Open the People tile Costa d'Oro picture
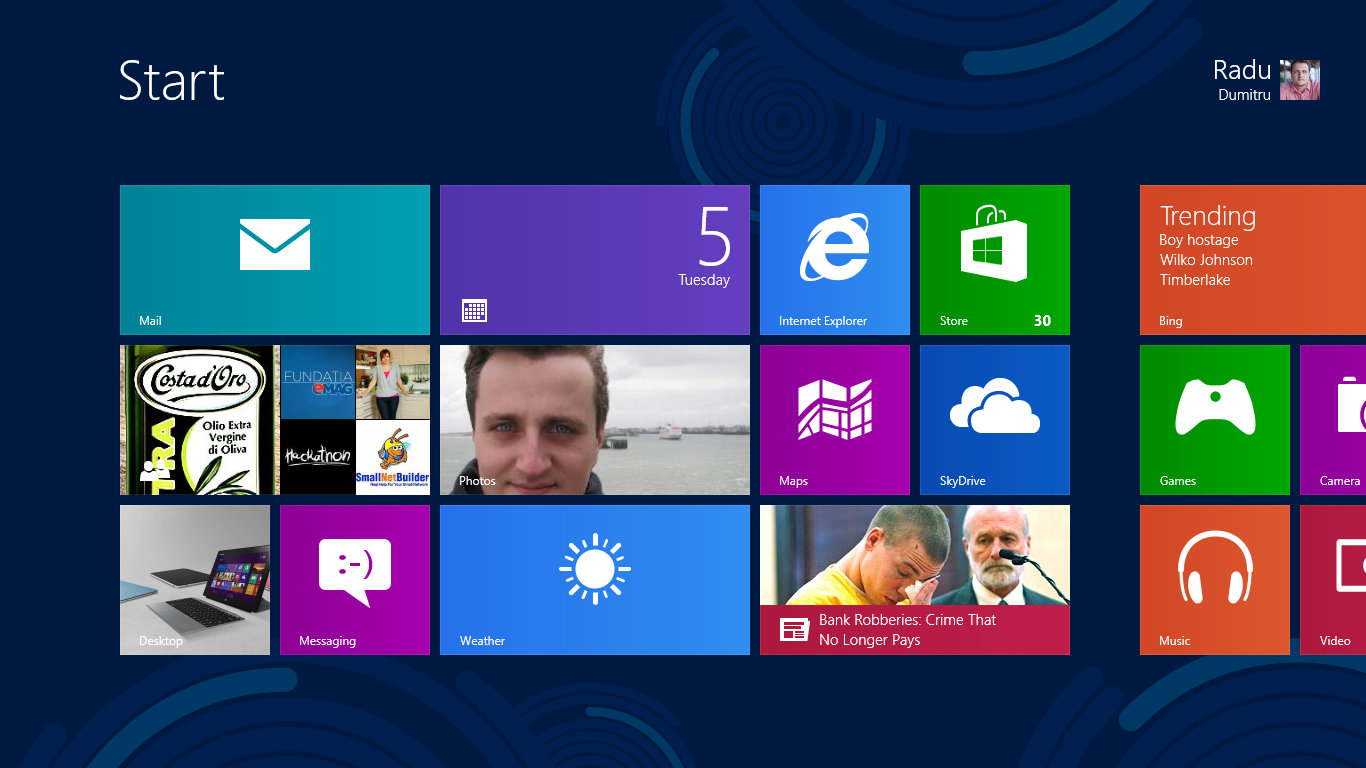The width and height of the screenshot is (1366, 768). (x=200, y=420)
